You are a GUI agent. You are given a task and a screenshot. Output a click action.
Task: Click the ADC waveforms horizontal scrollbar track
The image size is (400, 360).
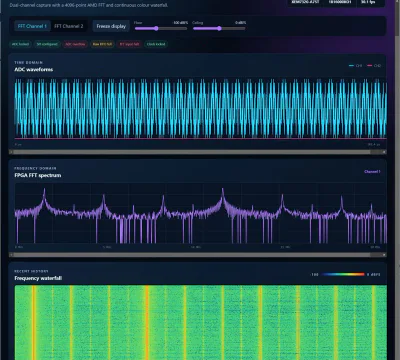click(x=198, y=152)
